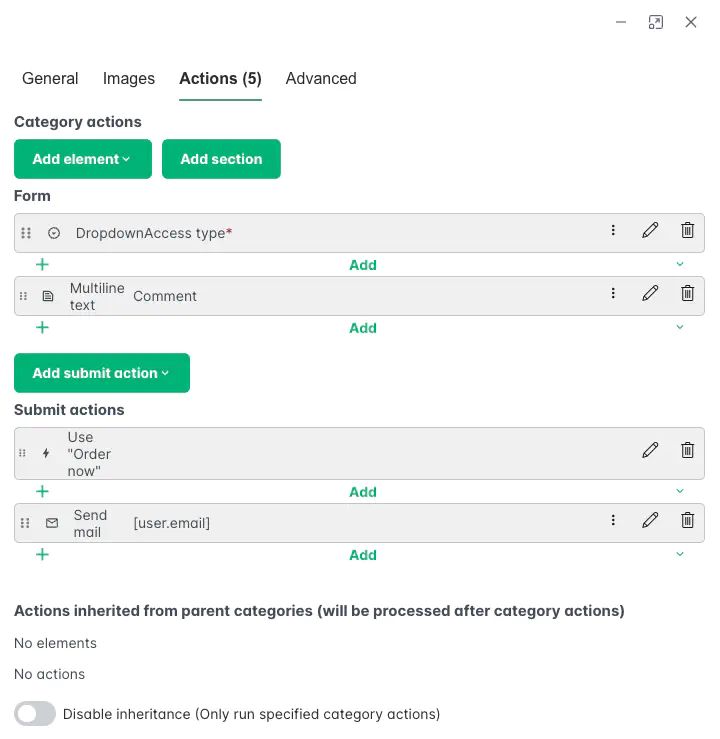This screenshot has height=739, width=720.
Task: Delete the Dropdown Access type element
Action: 687,230
